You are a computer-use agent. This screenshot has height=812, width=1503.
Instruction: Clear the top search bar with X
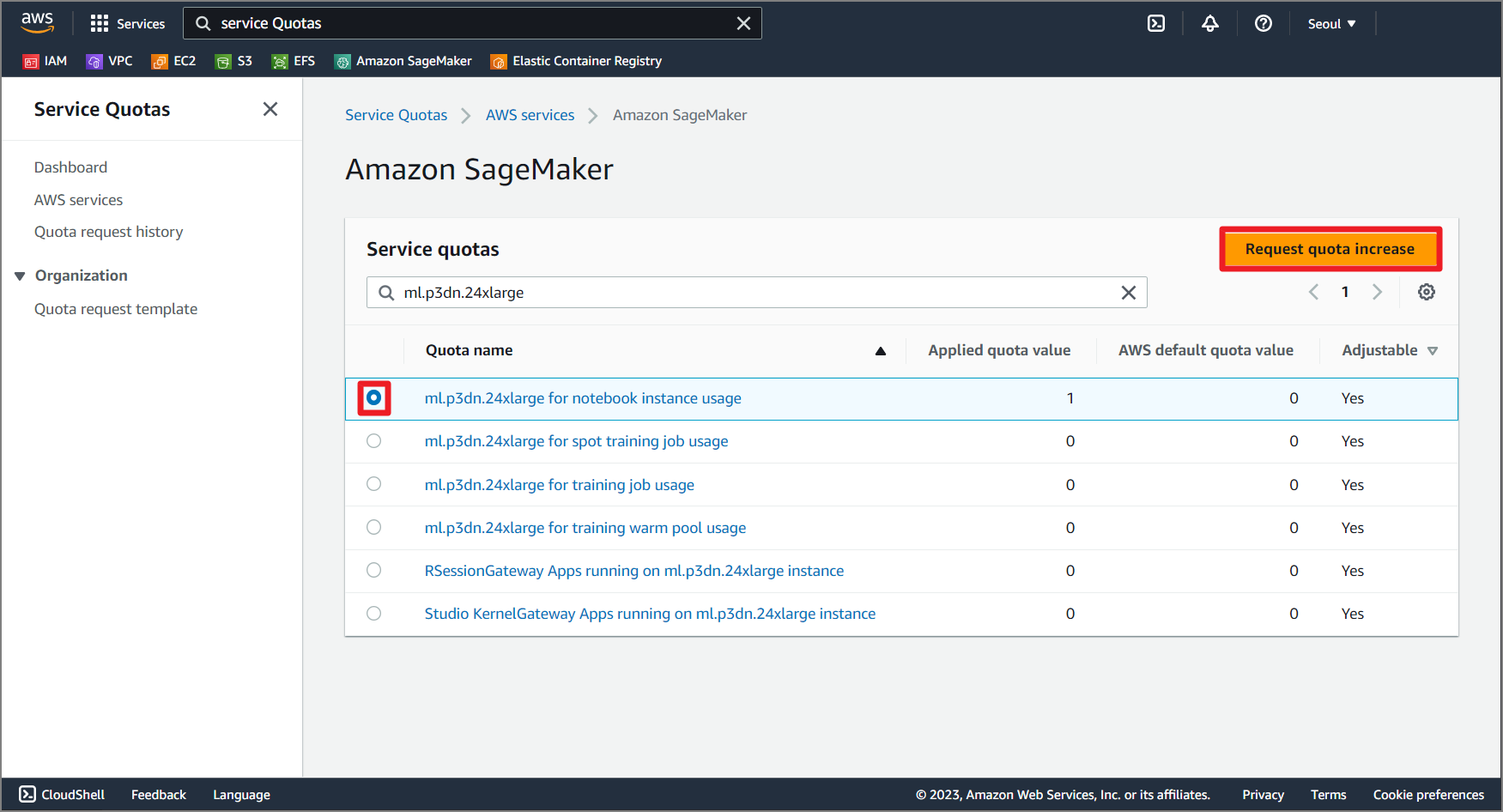743,23
